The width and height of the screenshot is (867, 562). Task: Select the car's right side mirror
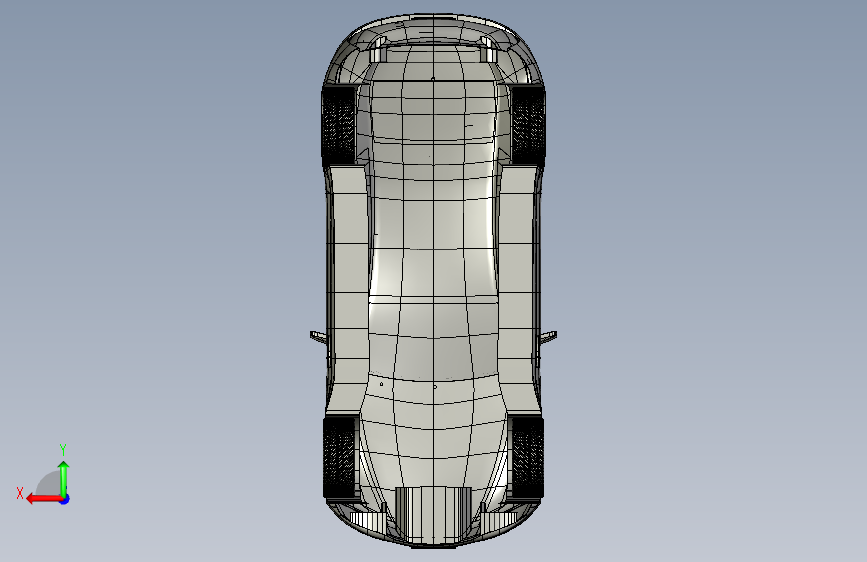tap(548, 336)
